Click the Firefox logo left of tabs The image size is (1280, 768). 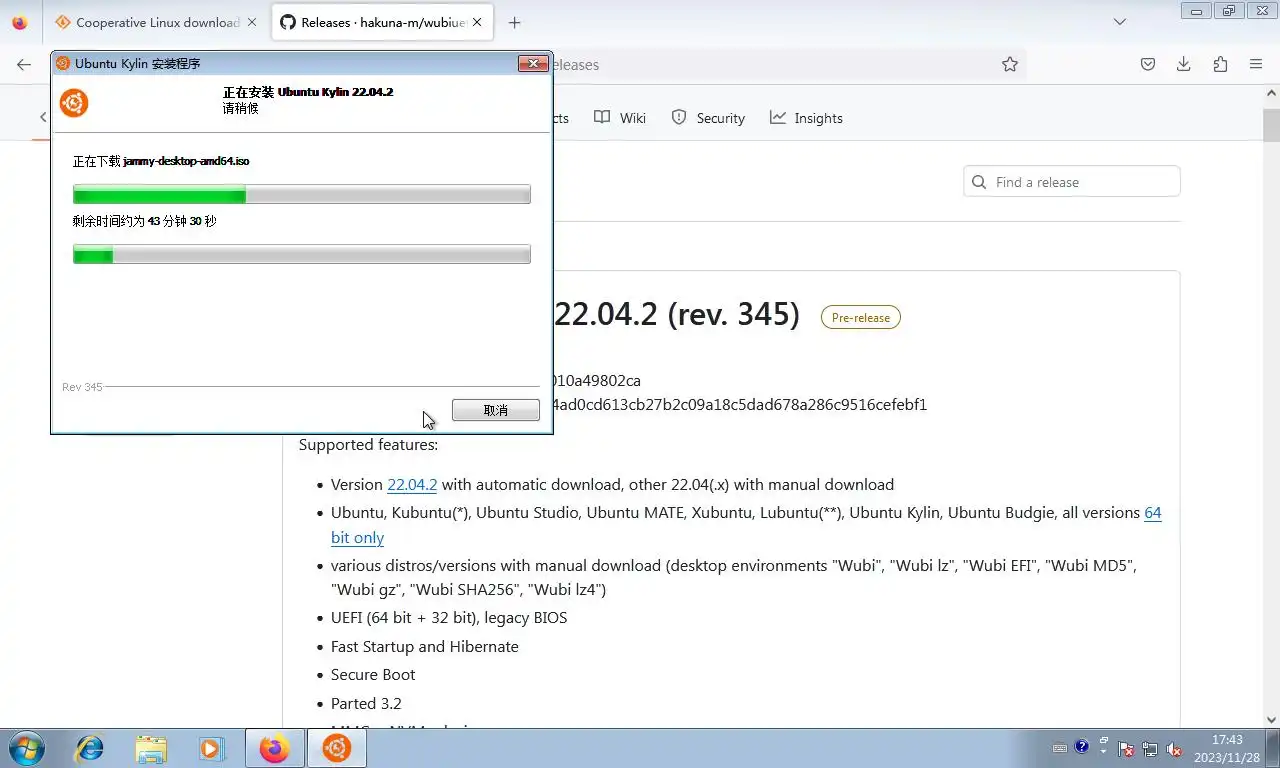click(20, 22)
